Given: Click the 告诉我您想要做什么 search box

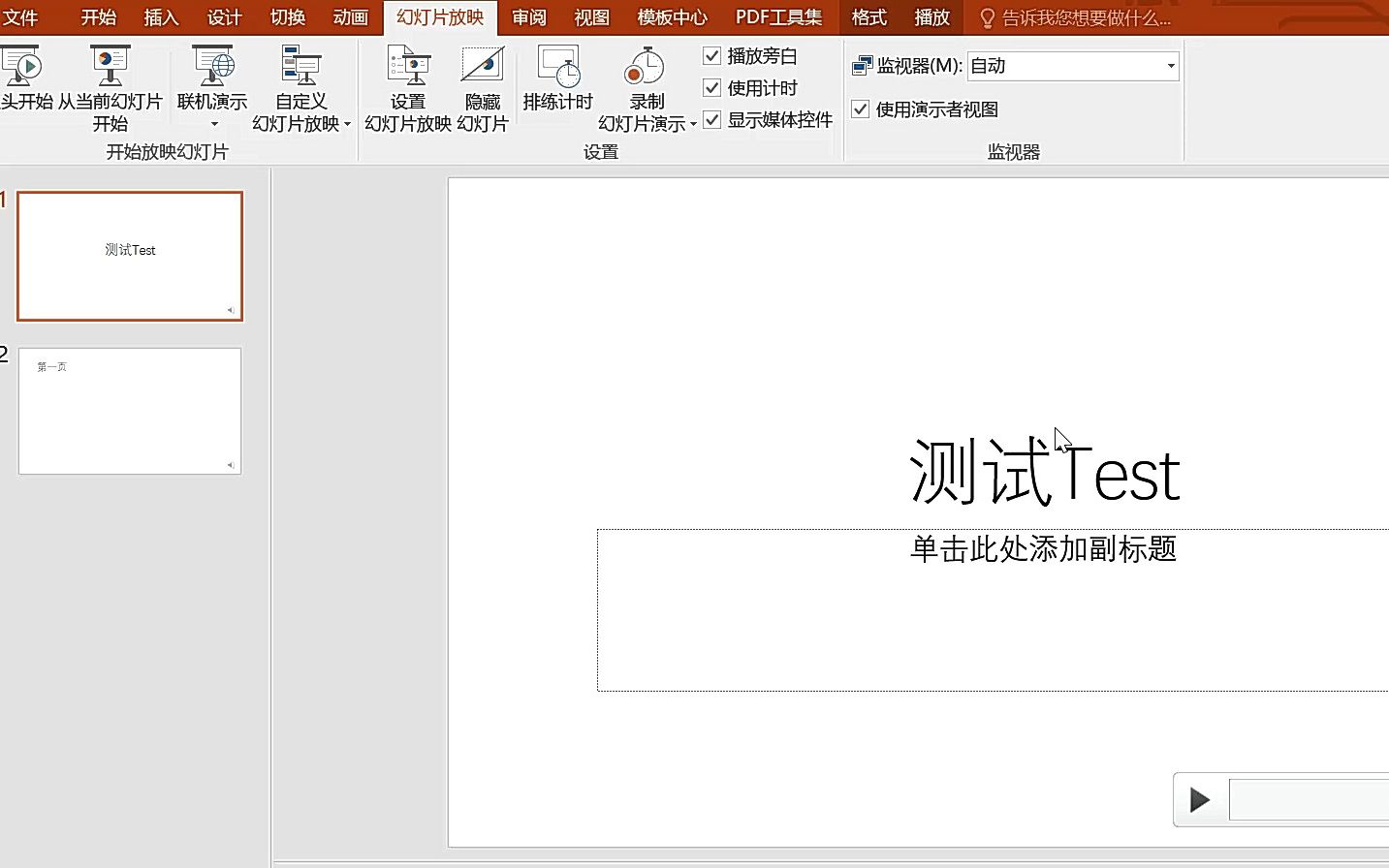Looking at the screenshot, I should pyautogui.click(x=1086, y=18).
